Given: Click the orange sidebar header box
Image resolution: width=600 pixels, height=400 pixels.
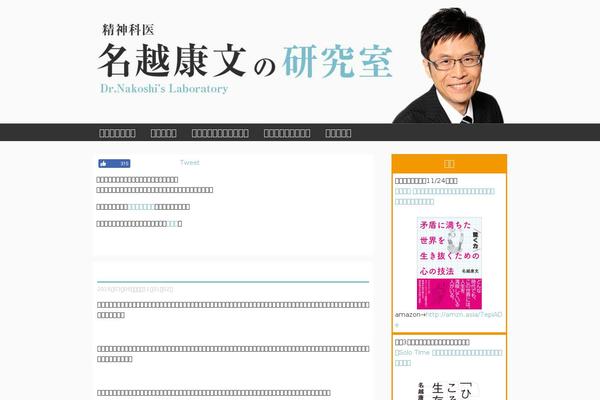Looking at the screenshot, I should tap(449, 164).
